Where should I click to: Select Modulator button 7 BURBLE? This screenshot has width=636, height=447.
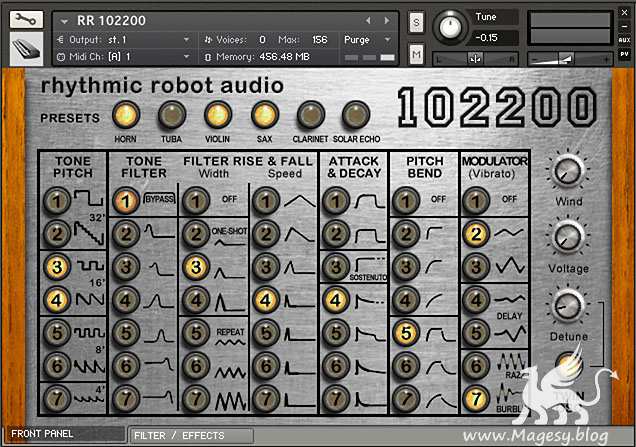coord(476,399)
